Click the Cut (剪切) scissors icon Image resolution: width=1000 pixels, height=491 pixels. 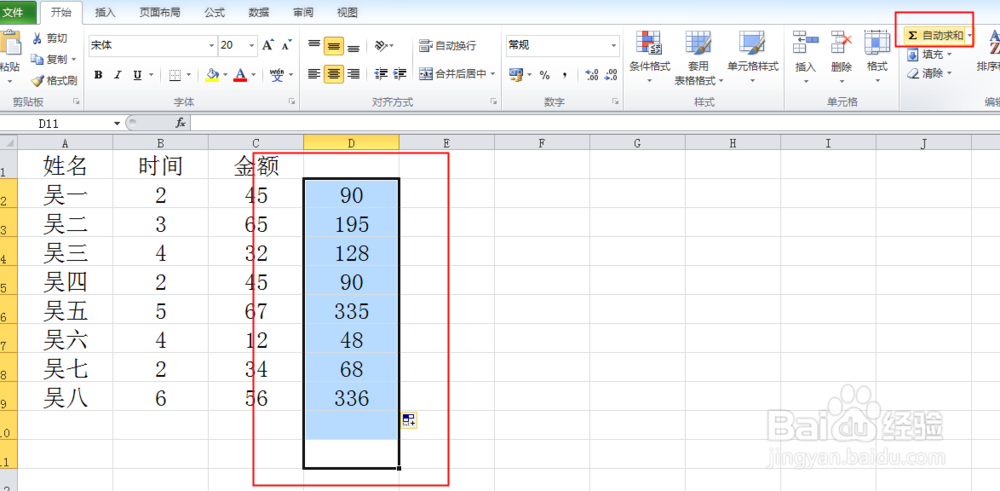(x=37, y=39)
